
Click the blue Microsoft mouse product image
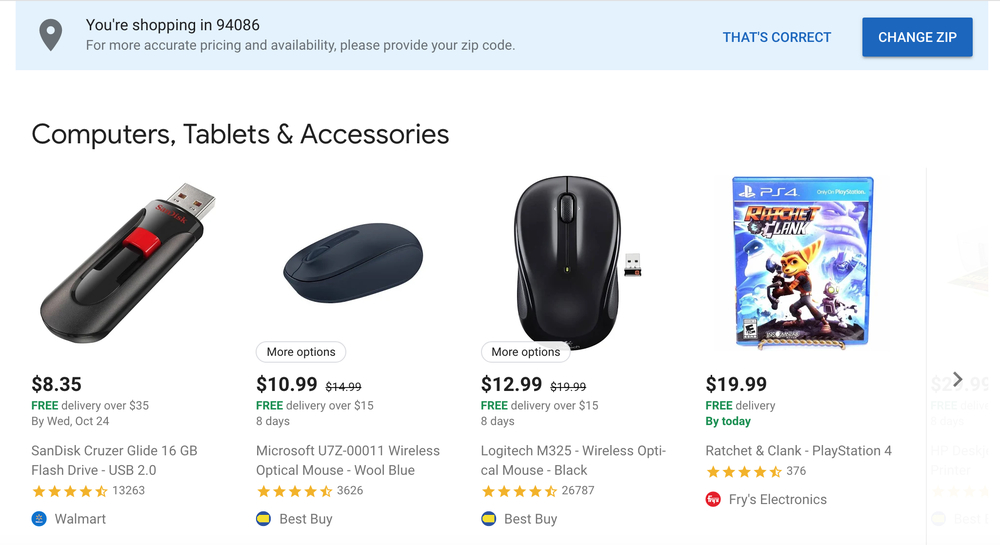click(352, 264)
